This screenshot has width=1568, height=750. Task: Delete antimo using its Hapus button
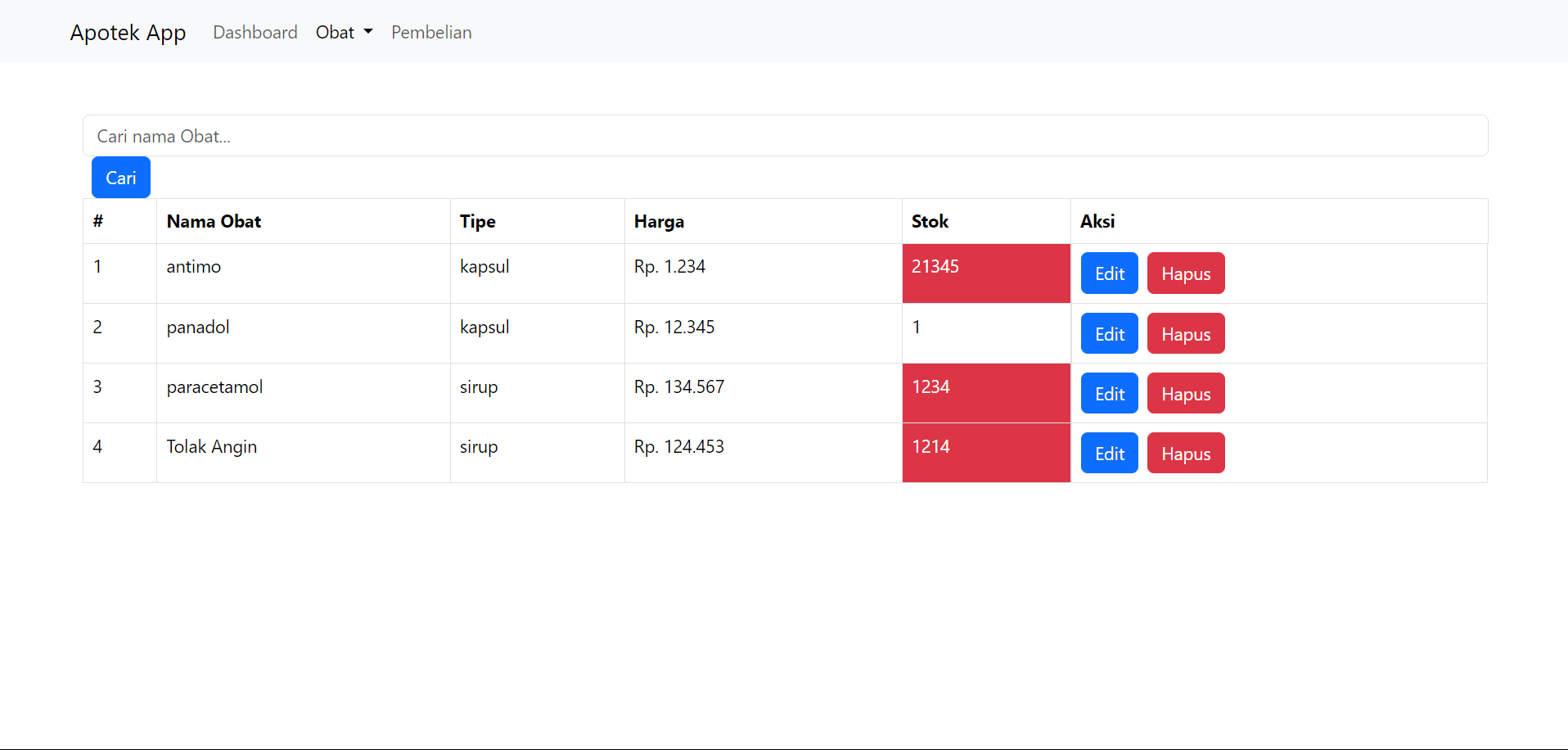click(1185, 273)
